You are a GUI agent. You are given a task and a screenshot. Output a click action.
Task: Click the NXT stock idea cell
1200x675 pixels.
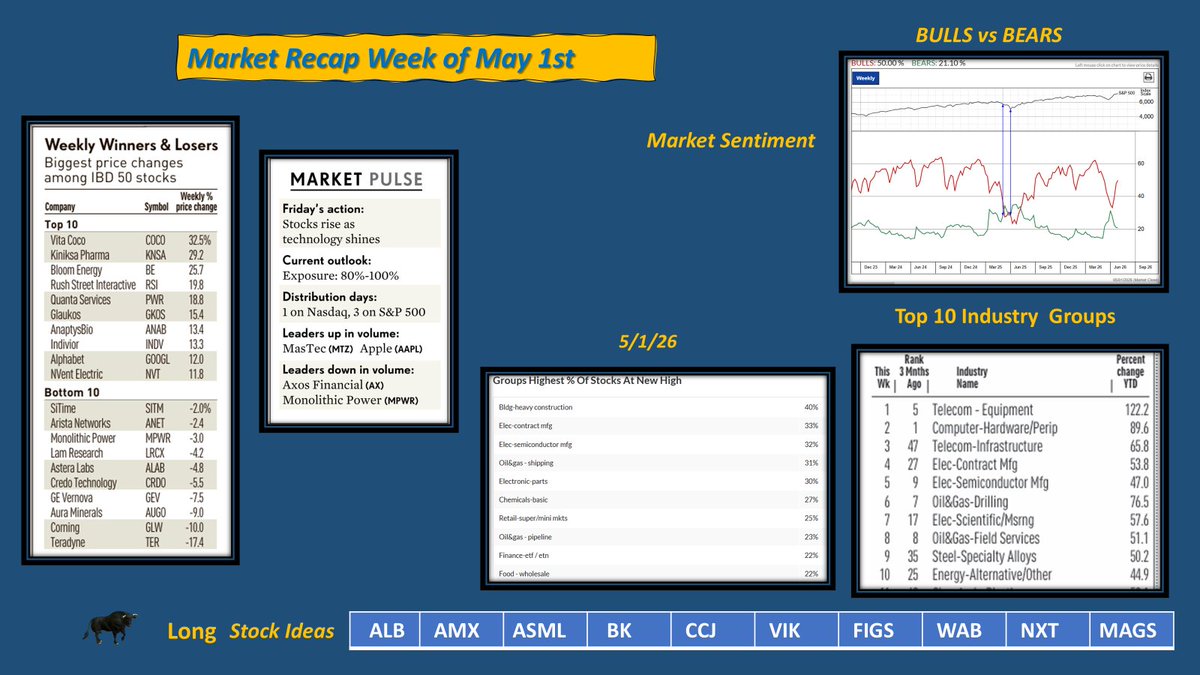pyautogui.click(x=1047, y=630)
